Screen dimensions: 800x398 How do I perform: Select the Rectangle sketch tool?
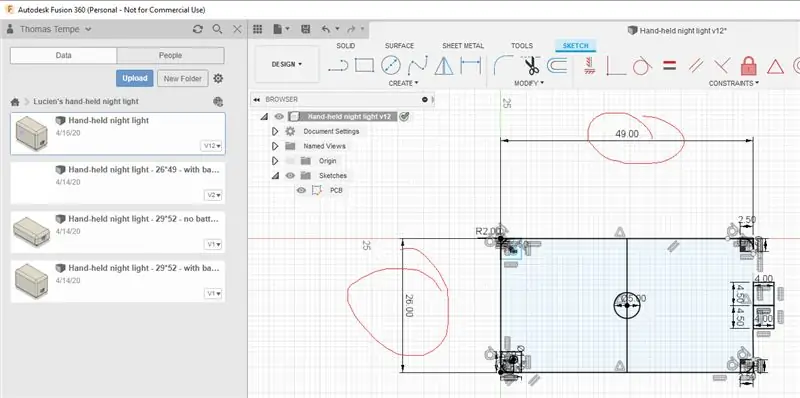[364, 65]
